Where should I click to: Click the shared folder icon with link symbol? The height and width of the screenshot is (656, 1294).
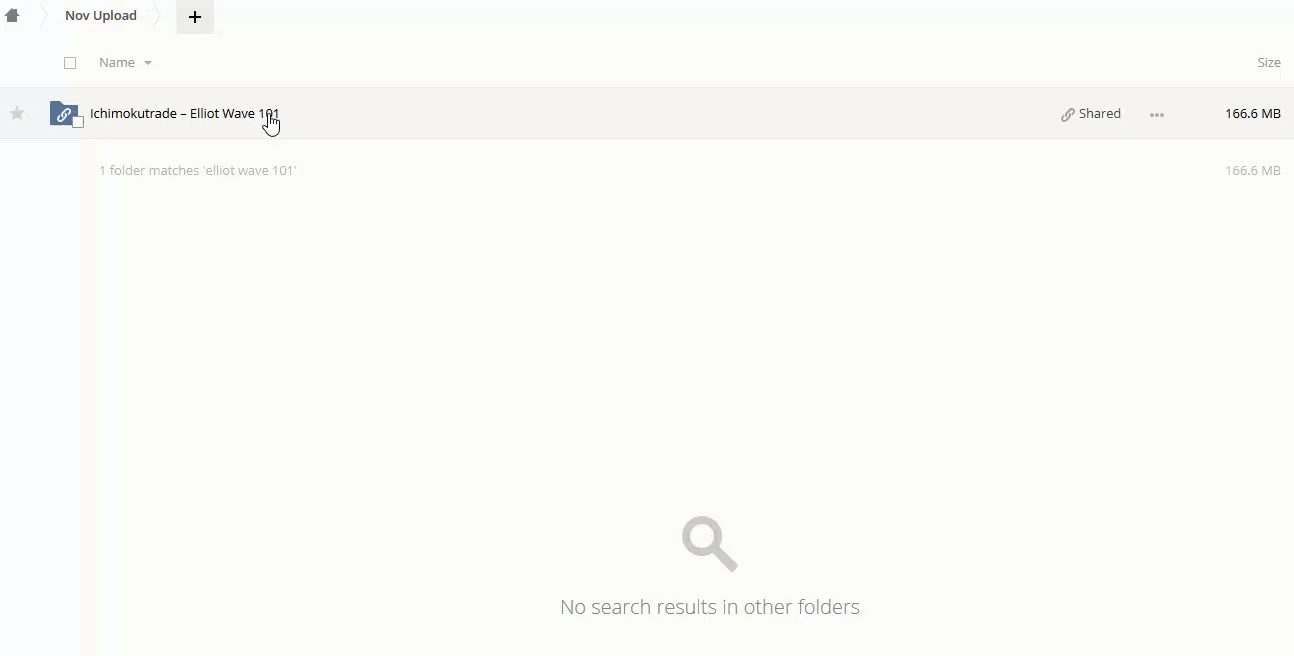(63, 113)
